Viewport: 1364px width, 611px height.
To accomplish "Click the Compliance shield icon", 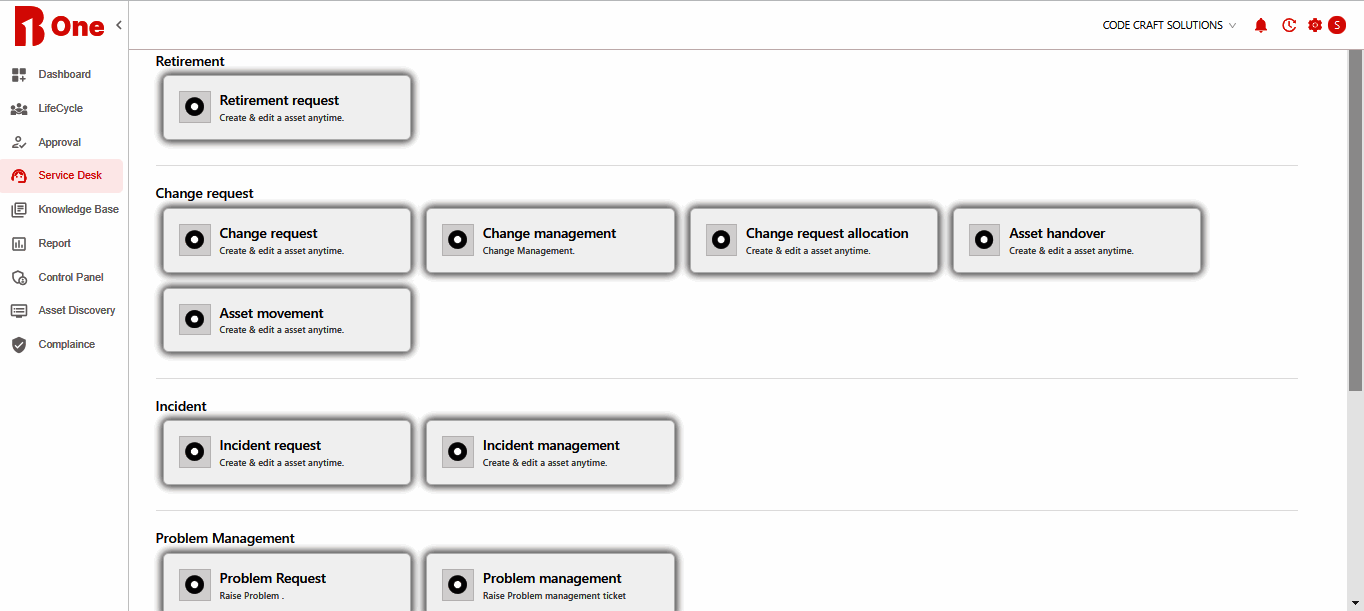I will tap(19, 345).
